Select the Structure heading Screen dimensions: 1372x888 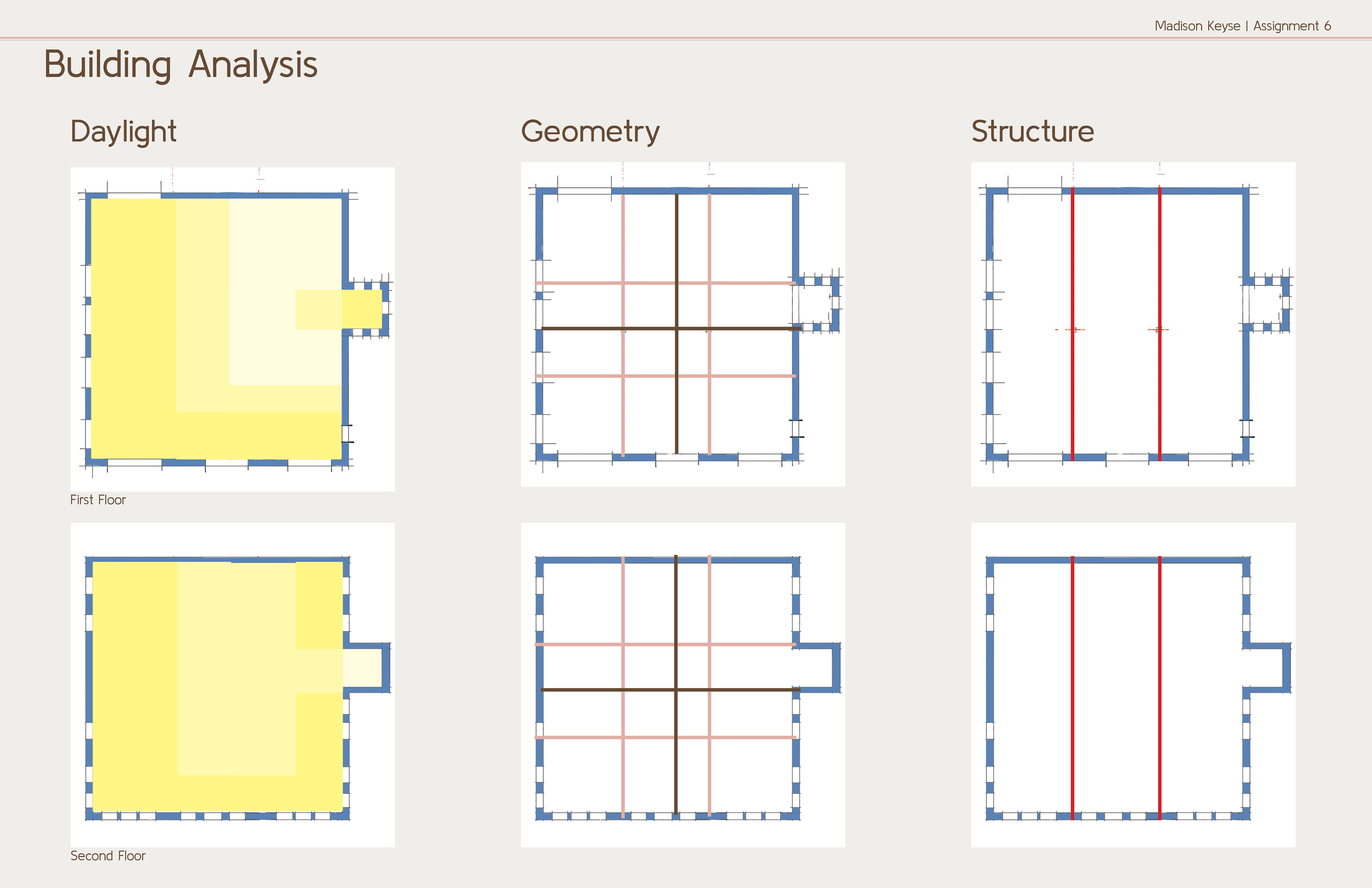click(1033, 132)
